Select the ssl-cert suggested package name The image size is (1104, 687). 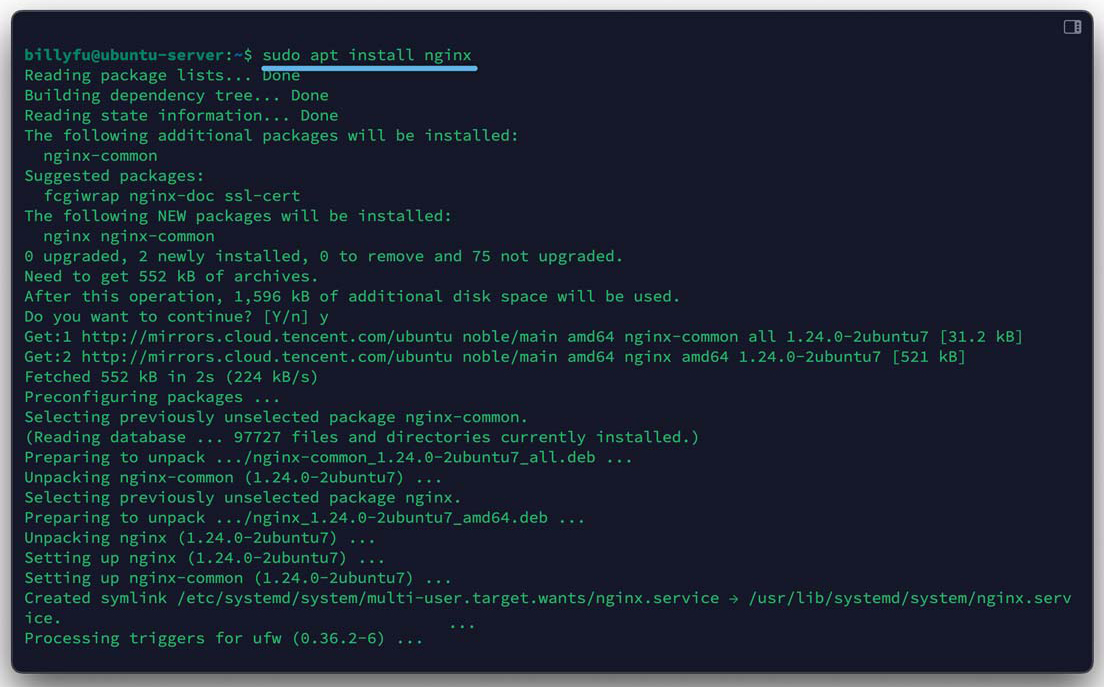click(262, 196)
